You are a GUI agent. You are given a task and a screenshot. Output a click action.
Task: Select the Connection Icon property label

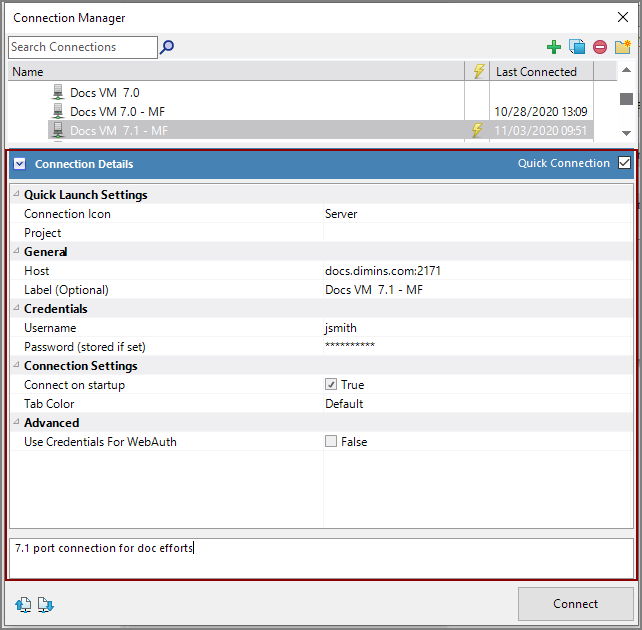click(67, 214)
